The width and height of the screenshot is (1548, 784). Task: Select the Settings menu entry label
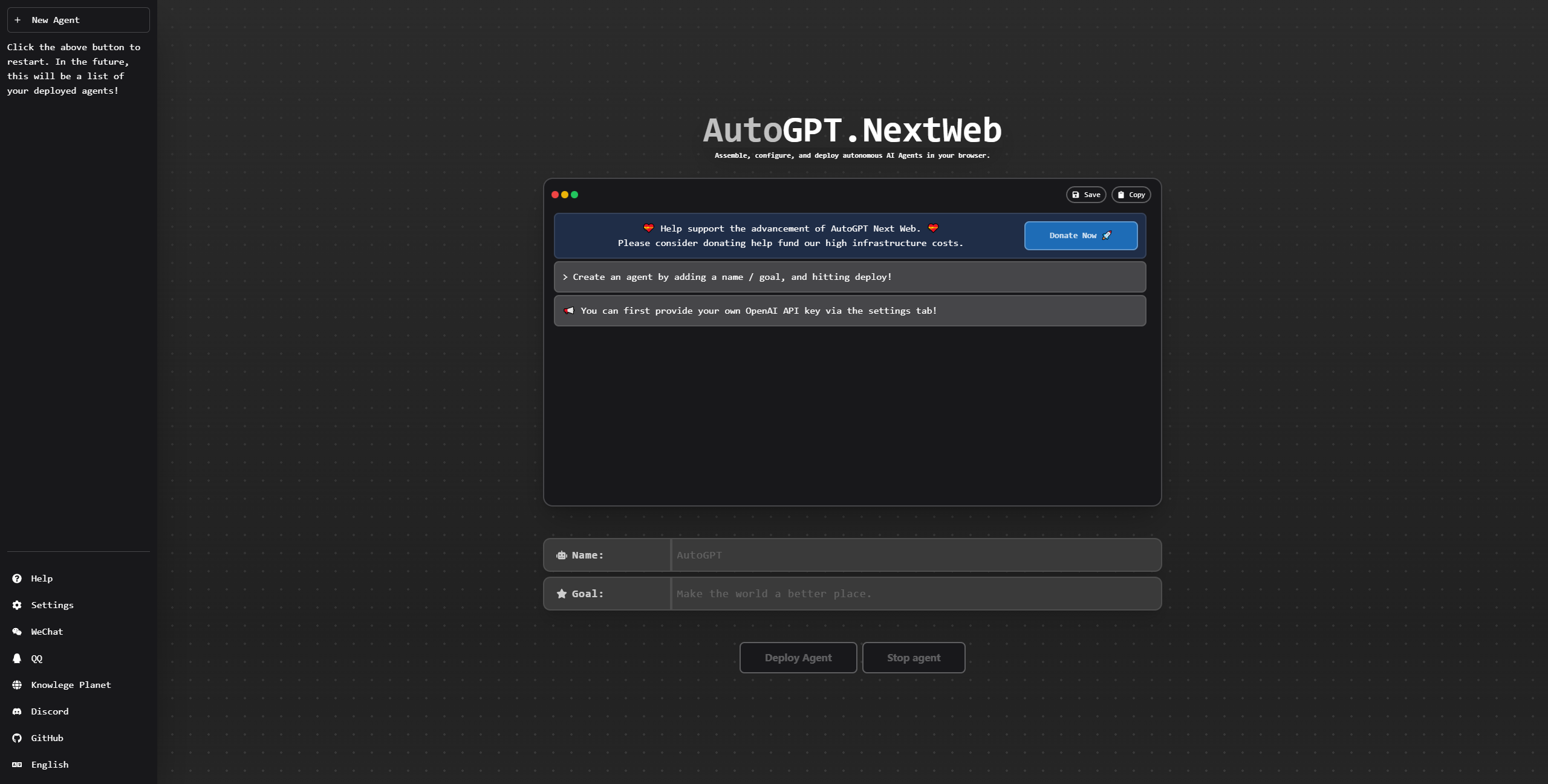(53, 605)
